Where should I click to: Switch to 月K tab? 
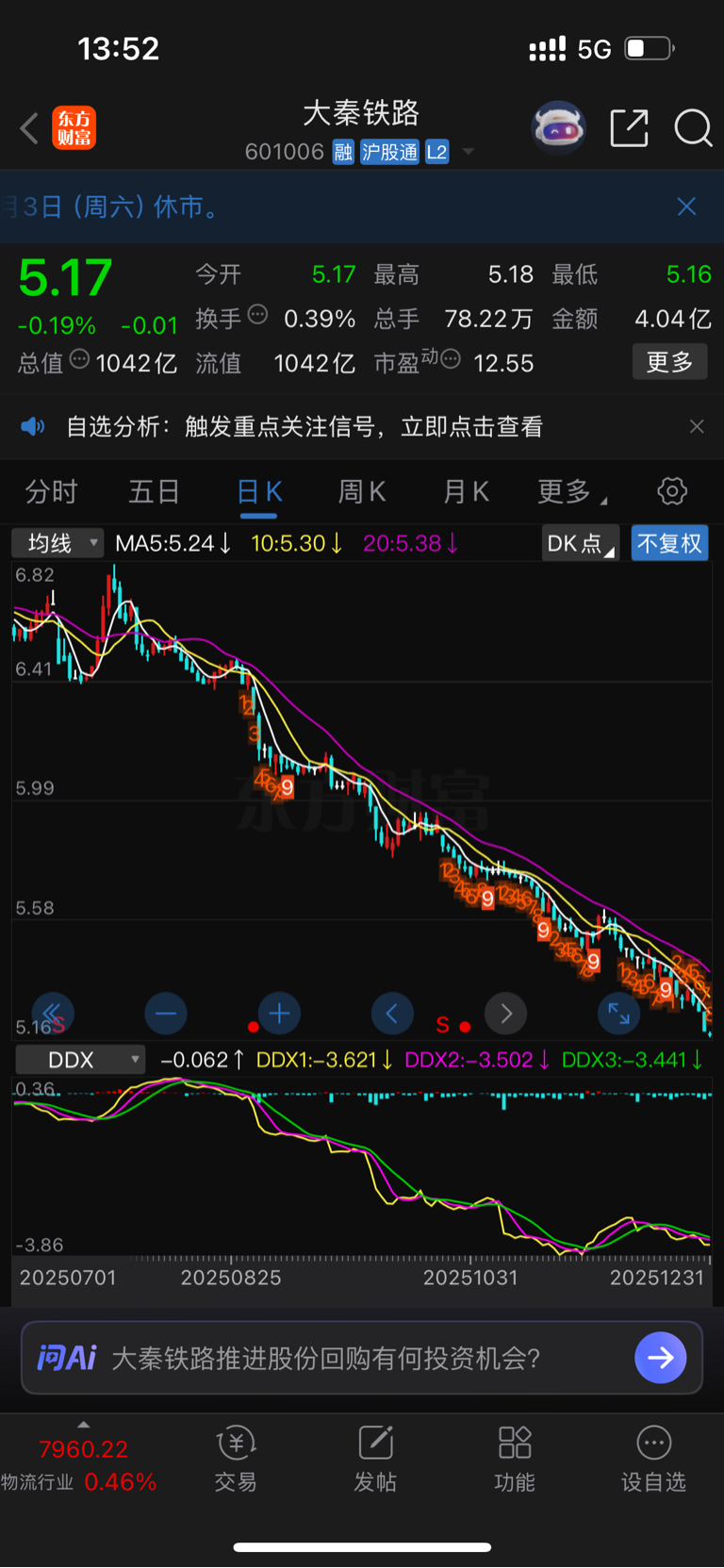(466, 491)
